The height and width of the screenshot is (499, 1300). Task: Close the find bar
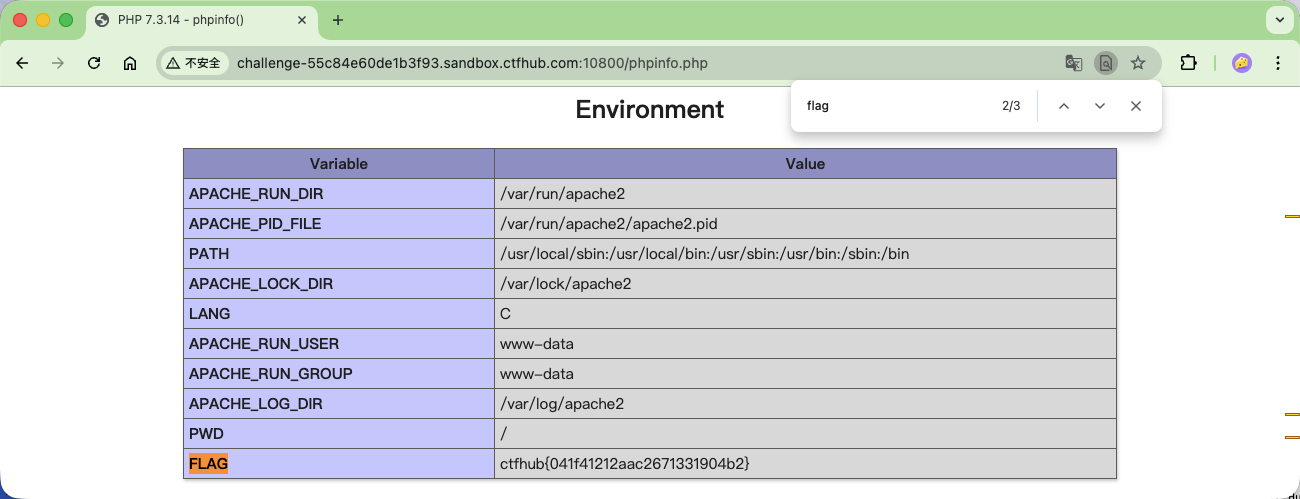coord(1136,106)
